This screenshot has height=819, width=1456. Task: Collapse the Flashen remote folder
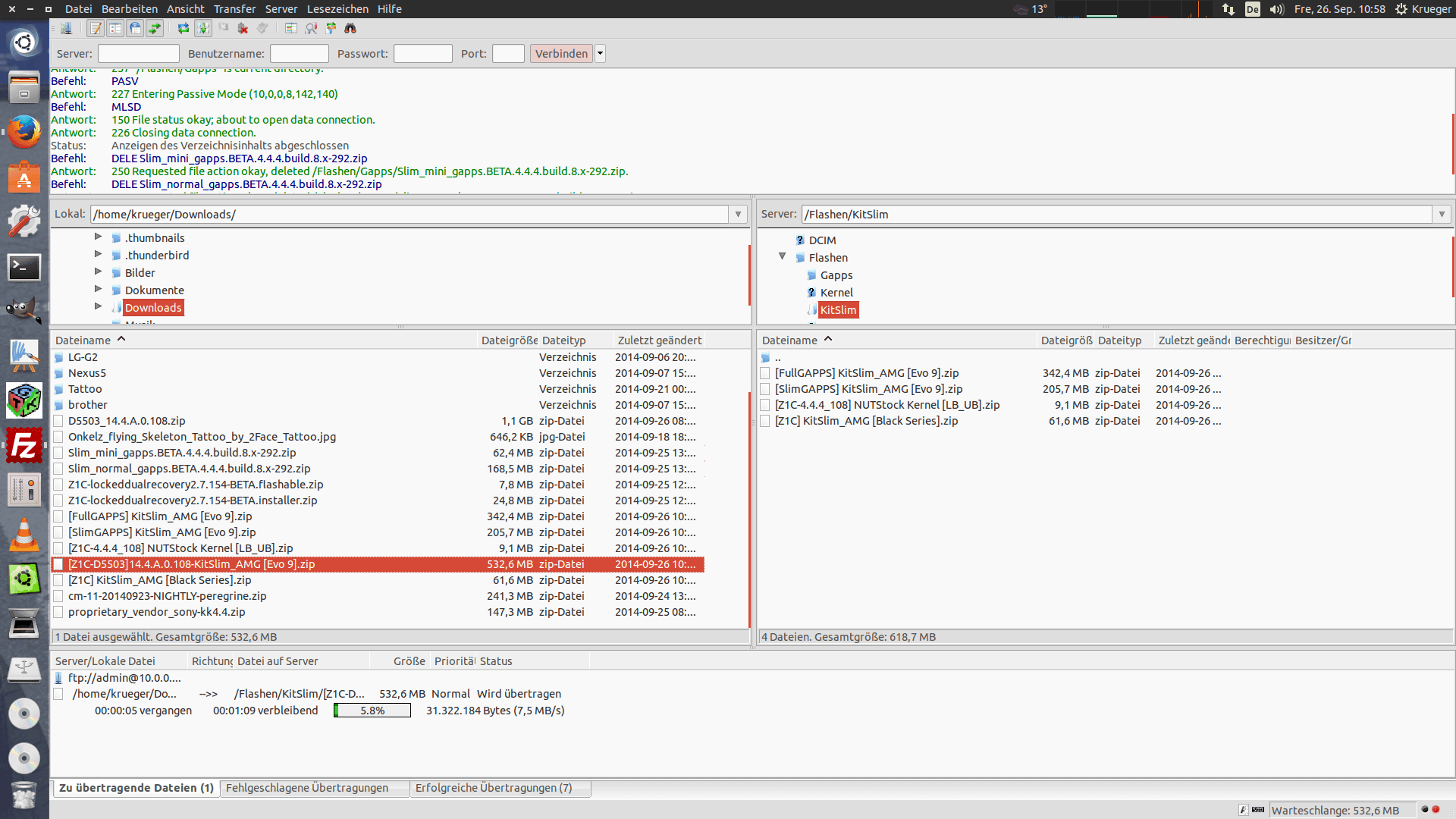point(782,256)
